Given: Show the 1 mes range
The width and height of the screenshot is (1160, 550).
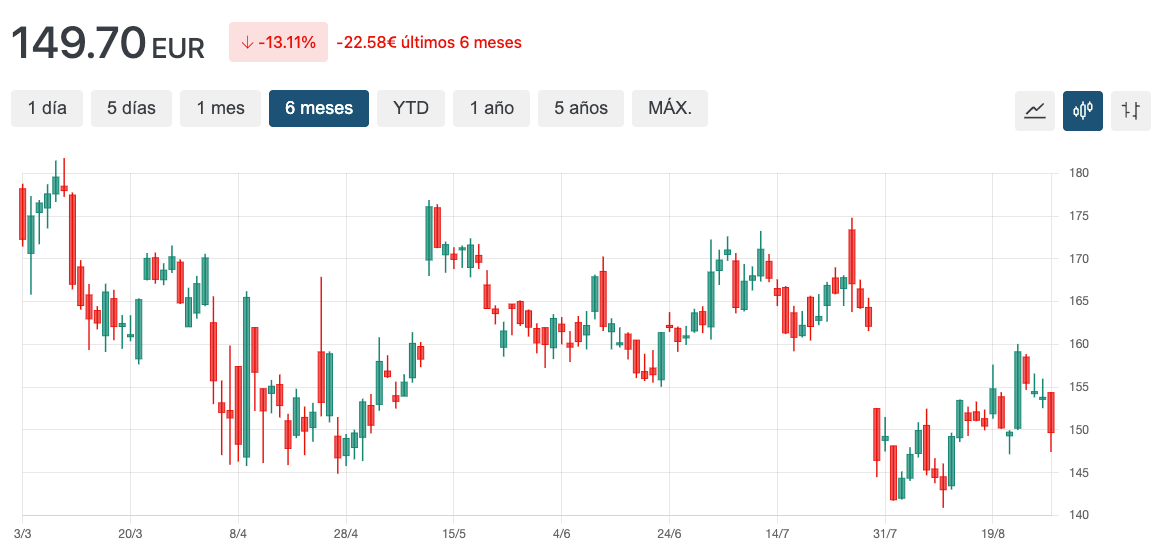Looking at the screenshot, I should (x=220, y=108).
